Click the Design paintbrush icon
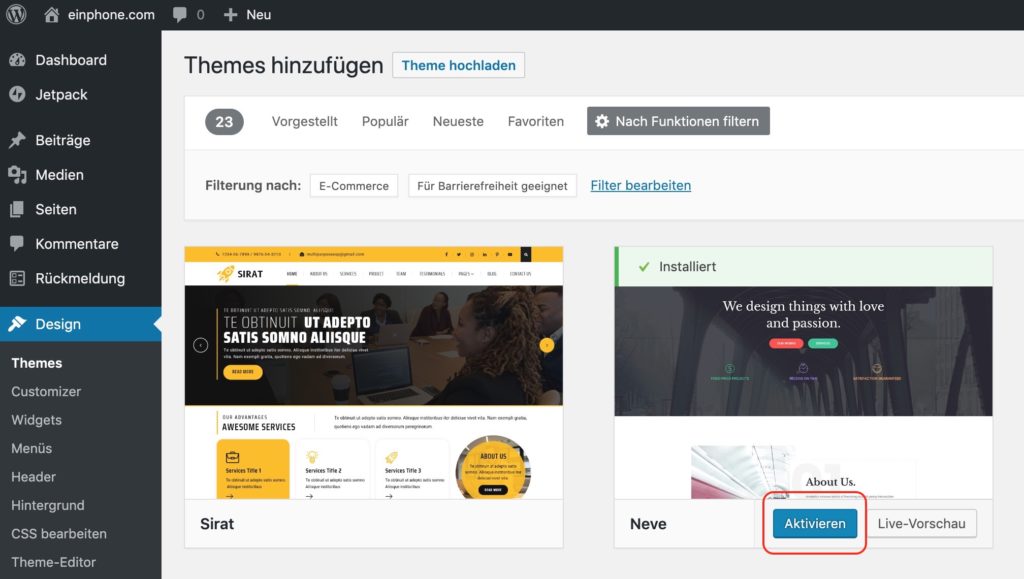Viewport: 1024px width, 579px height. click(x=18, y=324)
